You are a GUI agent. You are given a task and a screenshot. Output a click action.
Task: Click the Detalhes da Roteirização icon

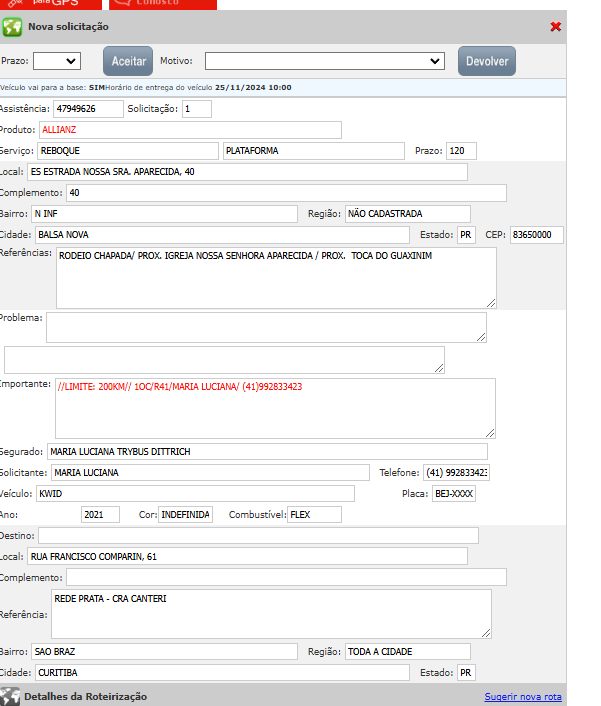pos(10,696)
